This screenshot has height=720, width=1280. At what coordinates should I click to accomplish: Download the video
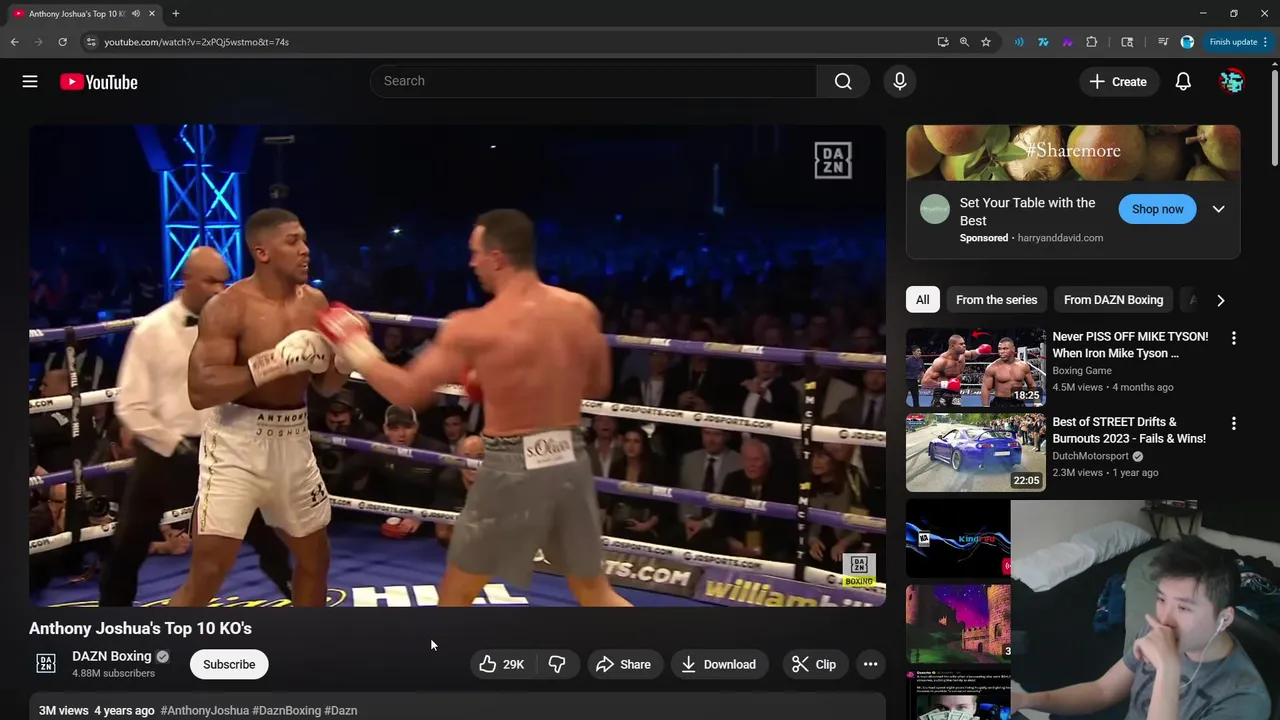tap(719, 664)
